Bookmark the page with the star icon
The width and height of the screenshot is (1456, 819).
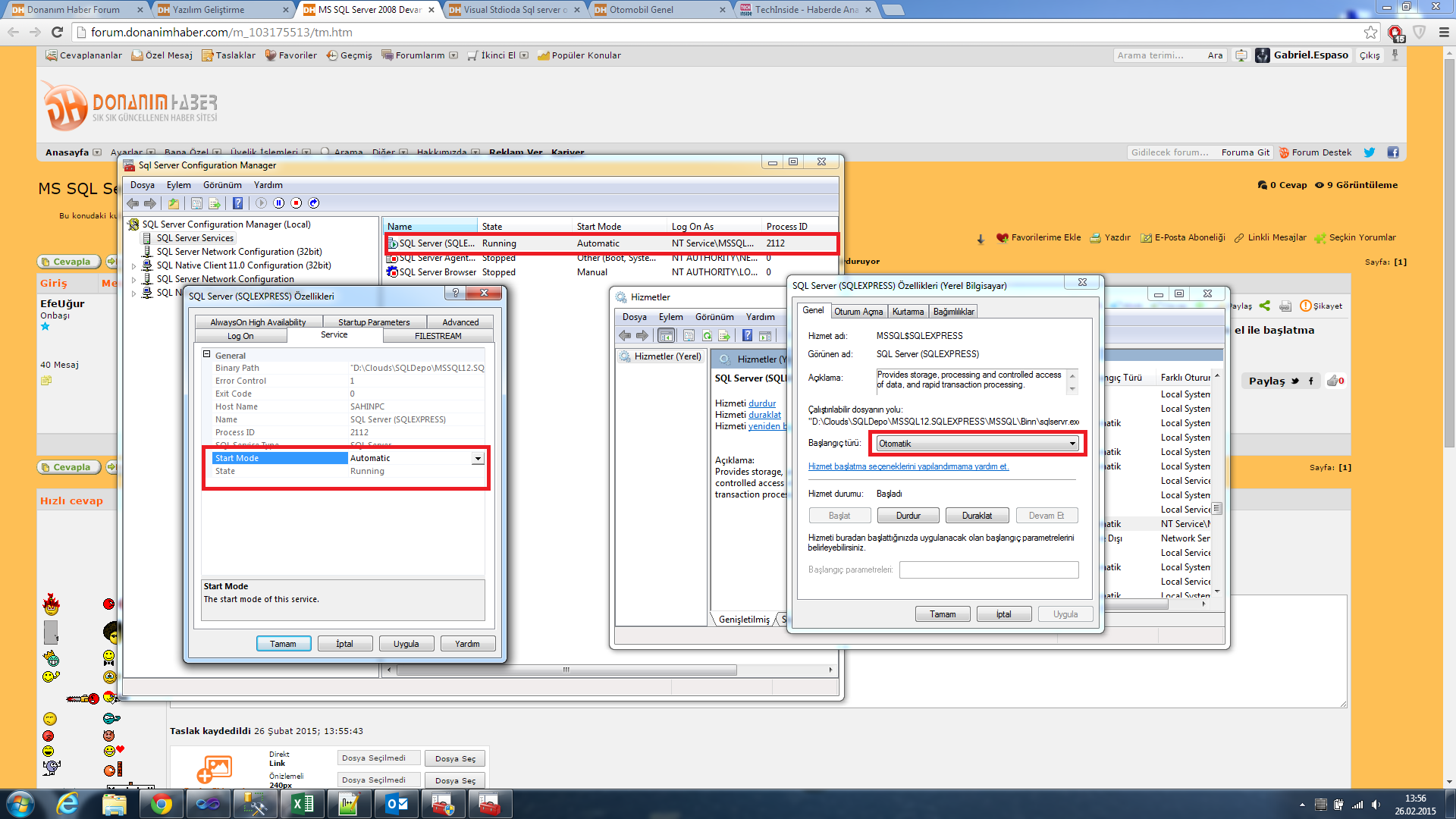(1370, 32)
